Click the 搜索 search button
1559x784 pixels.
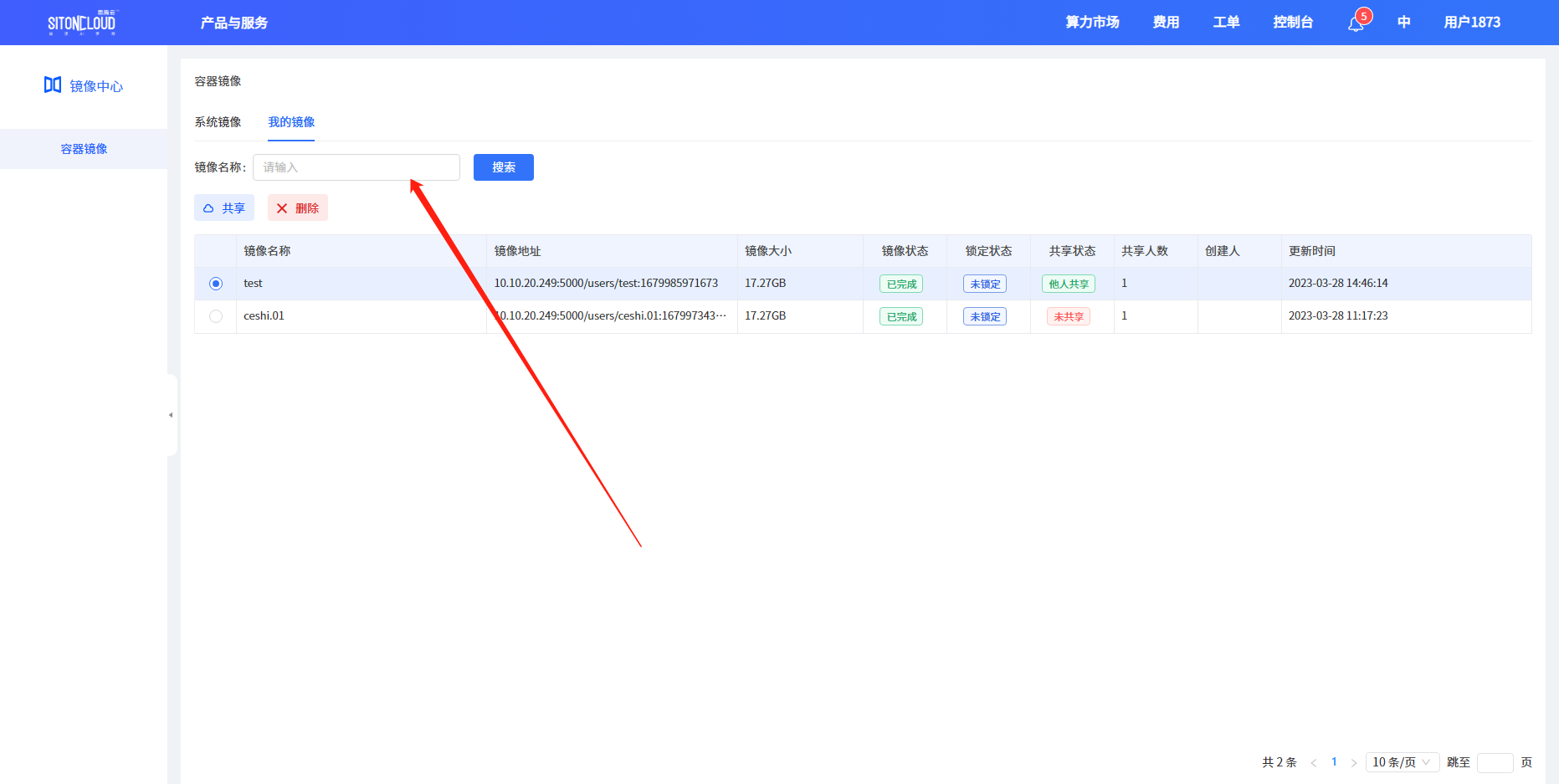click(x=503, y=167)
